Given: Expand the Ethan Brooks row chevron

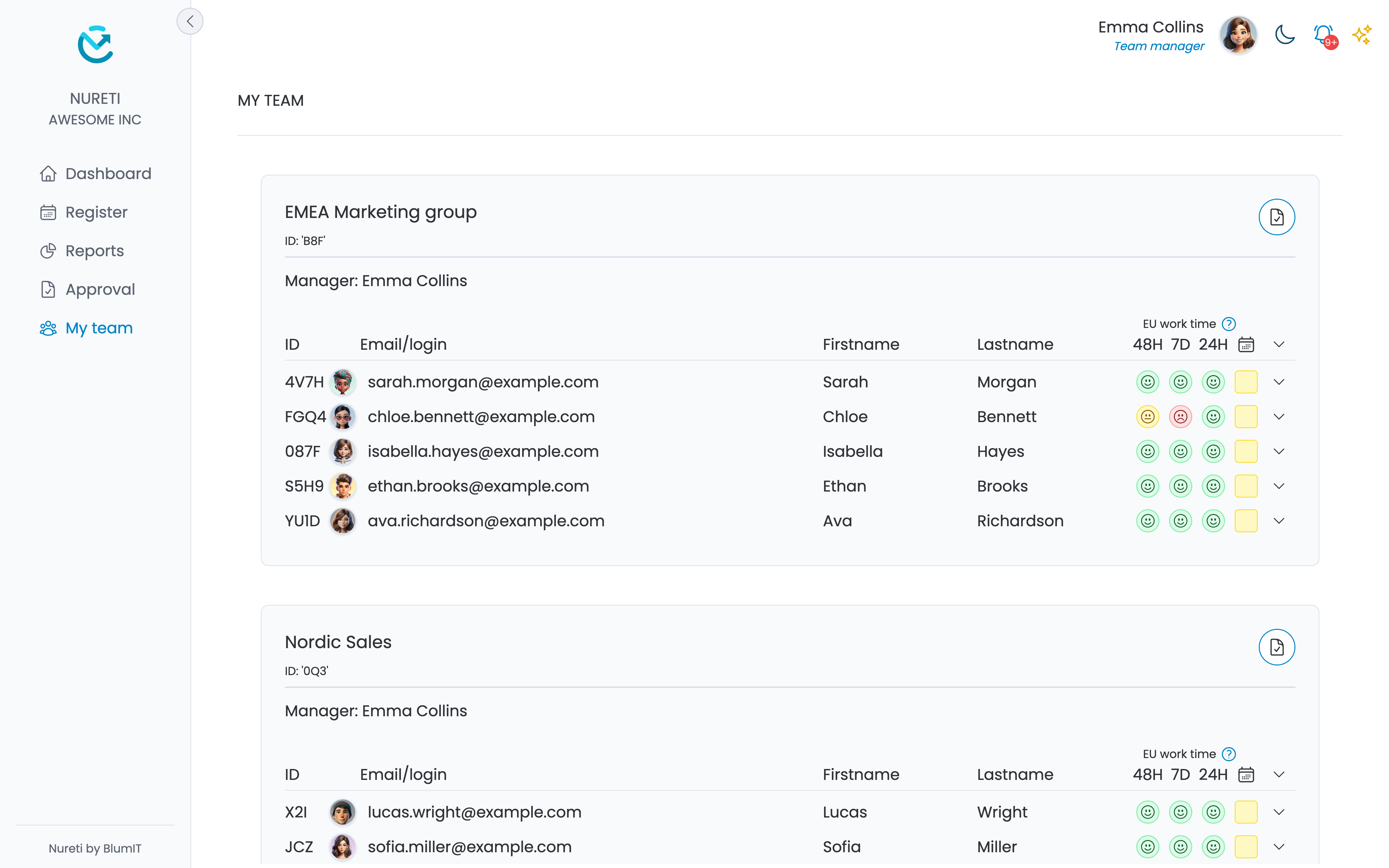Looking at the screenshot, I should click(1279, 486).
